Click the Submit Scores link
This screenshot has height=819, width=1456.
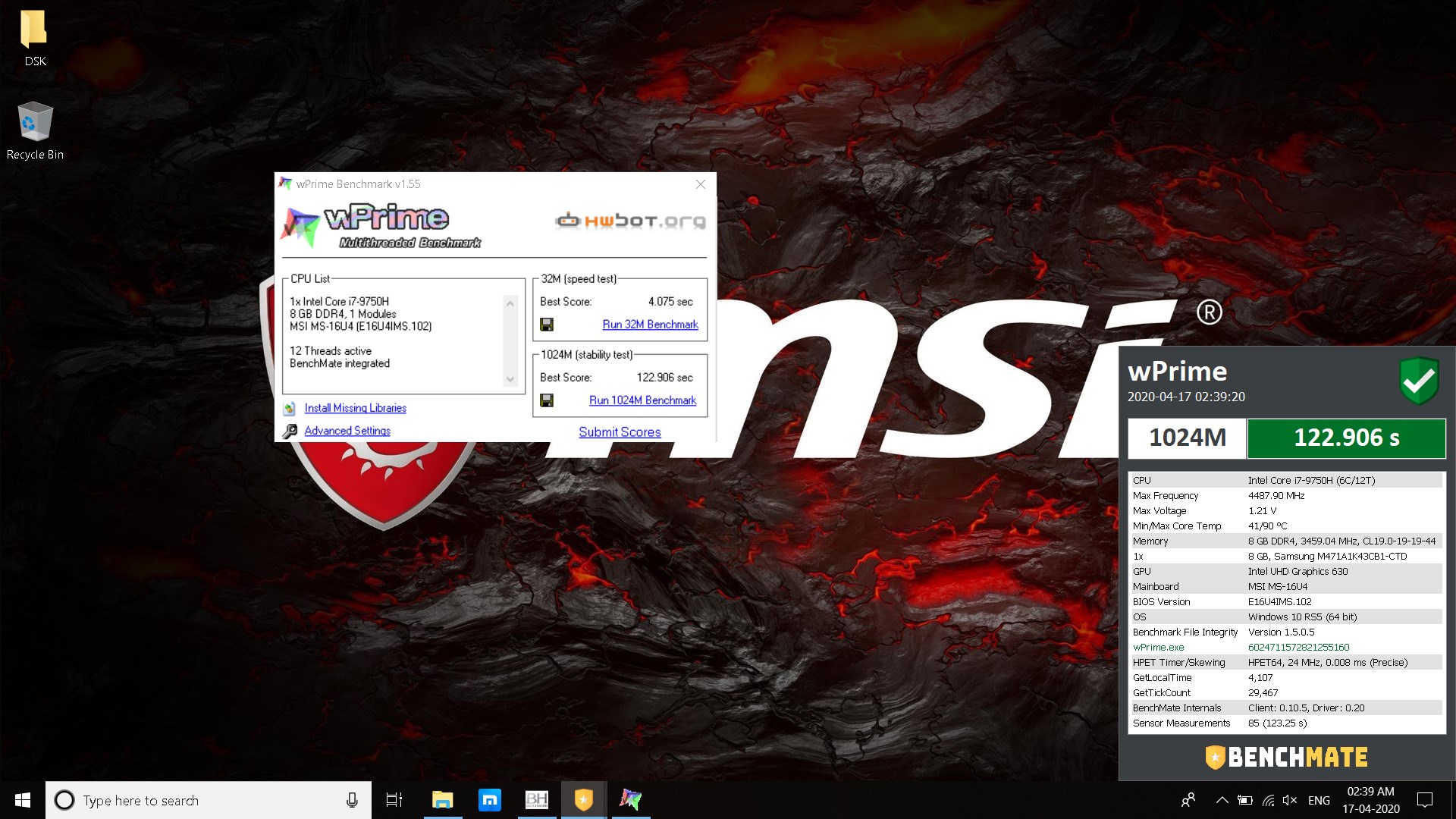[x=620, y=432]
